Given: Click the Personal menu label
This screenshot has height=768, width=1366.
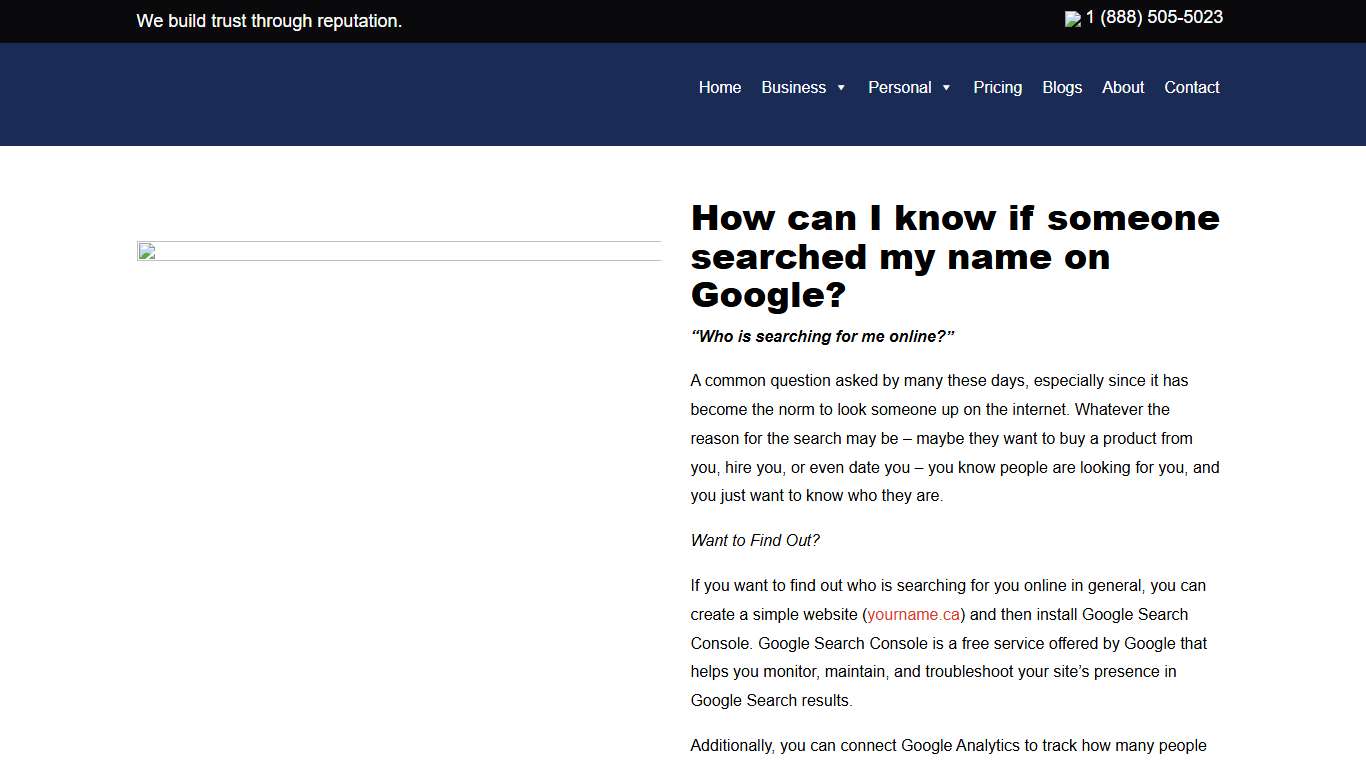Looking at the screenshot, I should point(900,88).
